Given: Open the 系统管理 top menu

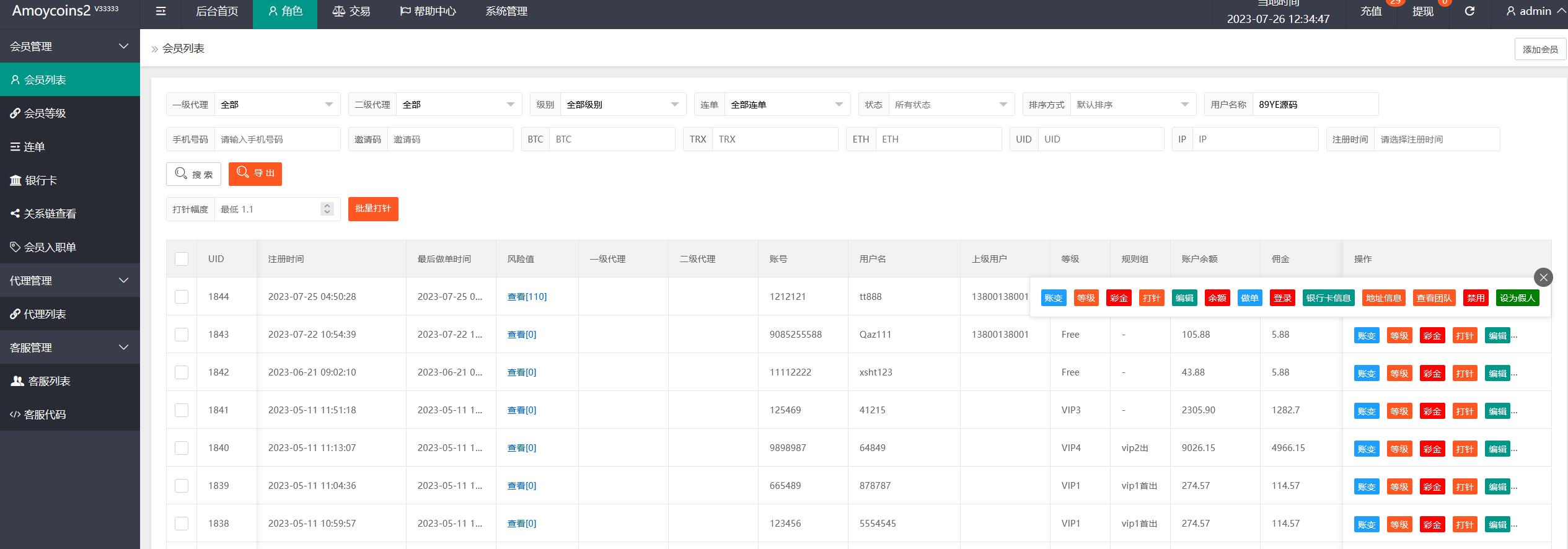Looking at the screenshot, I should [x=506, y=11].
